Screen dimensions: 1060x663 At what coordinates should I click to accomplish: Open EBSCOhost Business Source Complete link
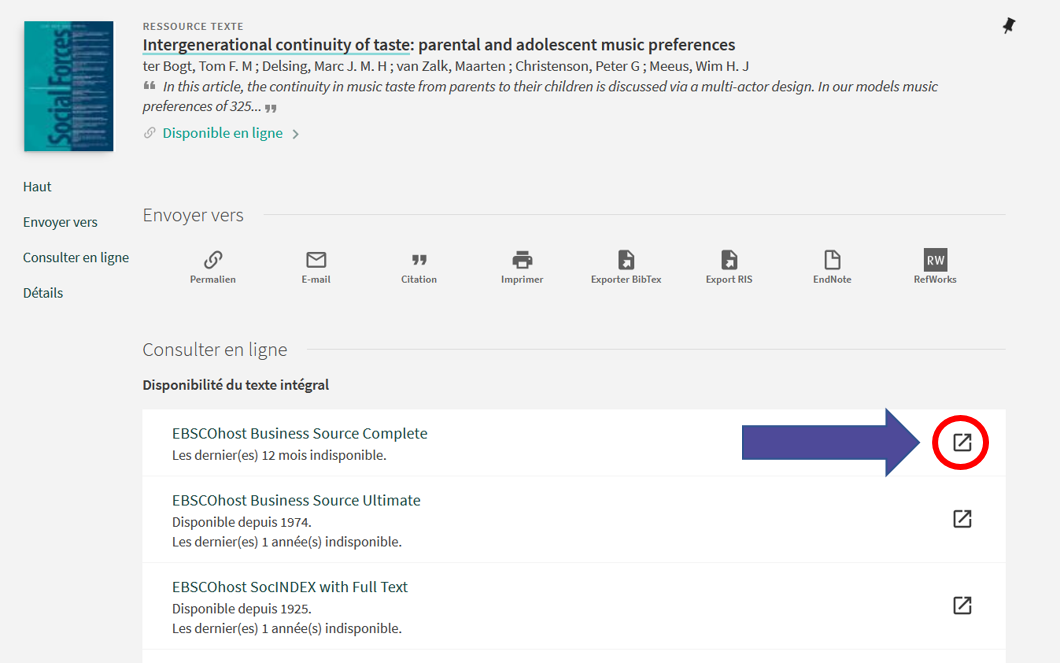coord(299,434)
